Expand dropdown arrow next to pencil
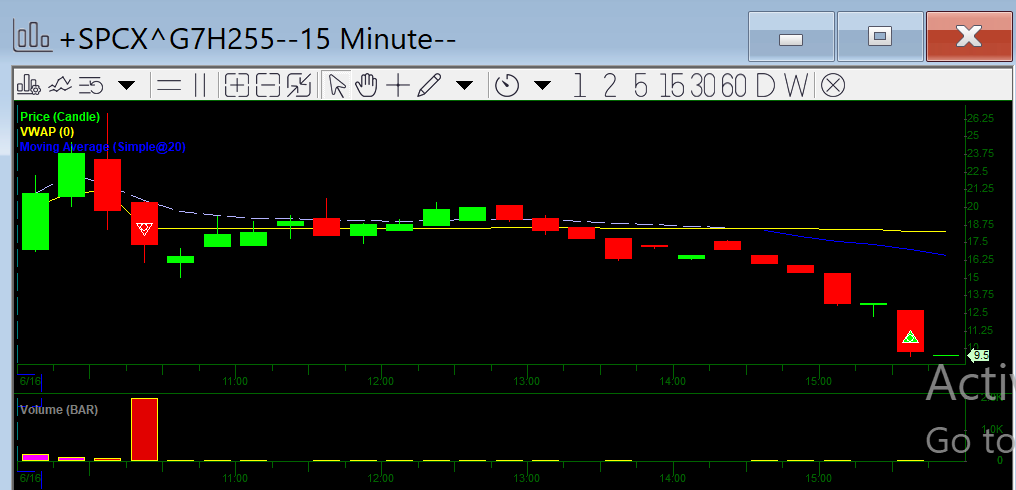Image resolution: width=1016 pixels, height=490 pixels. point(464,85)
